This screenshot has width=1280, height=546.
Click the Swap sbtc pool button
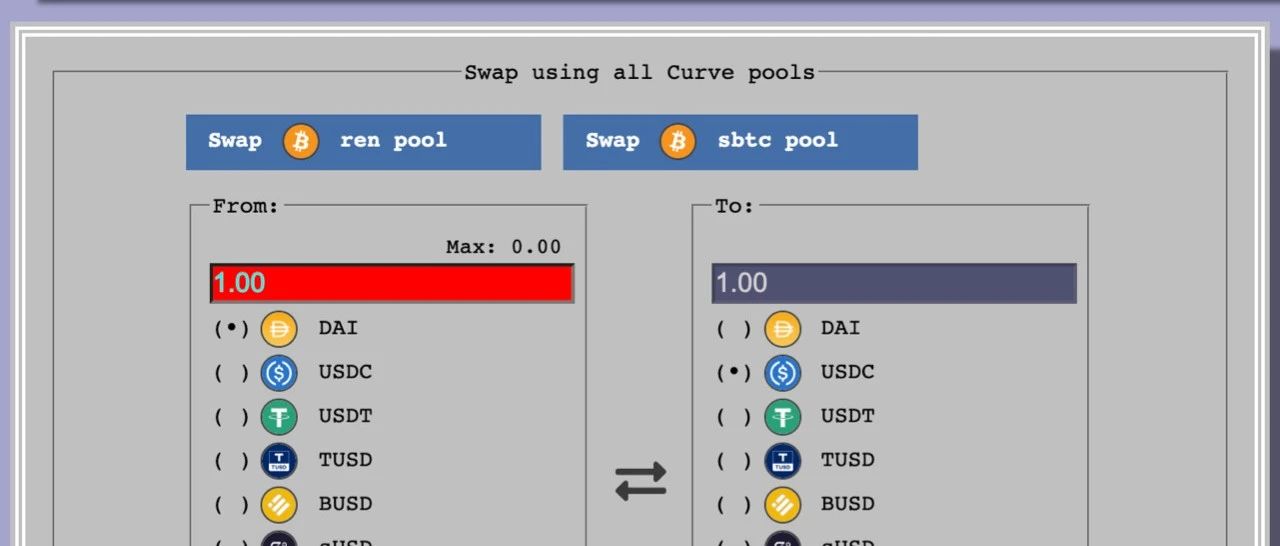click(x=740, y=142)
